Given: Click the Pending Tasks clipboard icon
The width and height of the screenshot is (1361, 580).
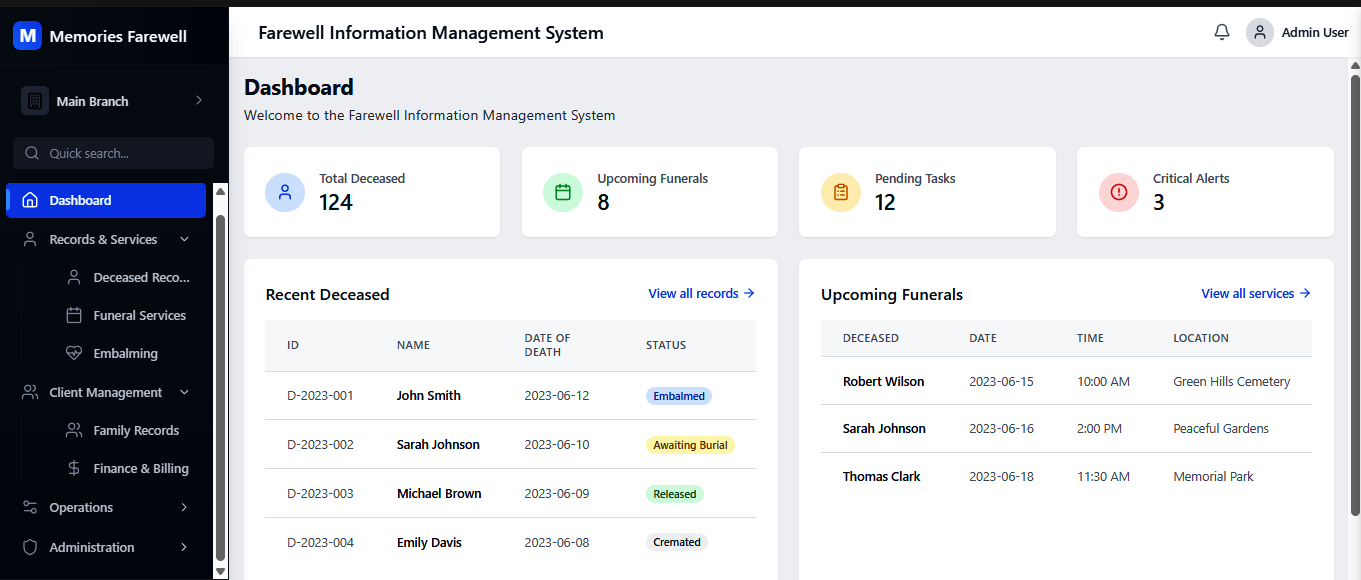Looking at the screenshot, I should click(841, 192).
